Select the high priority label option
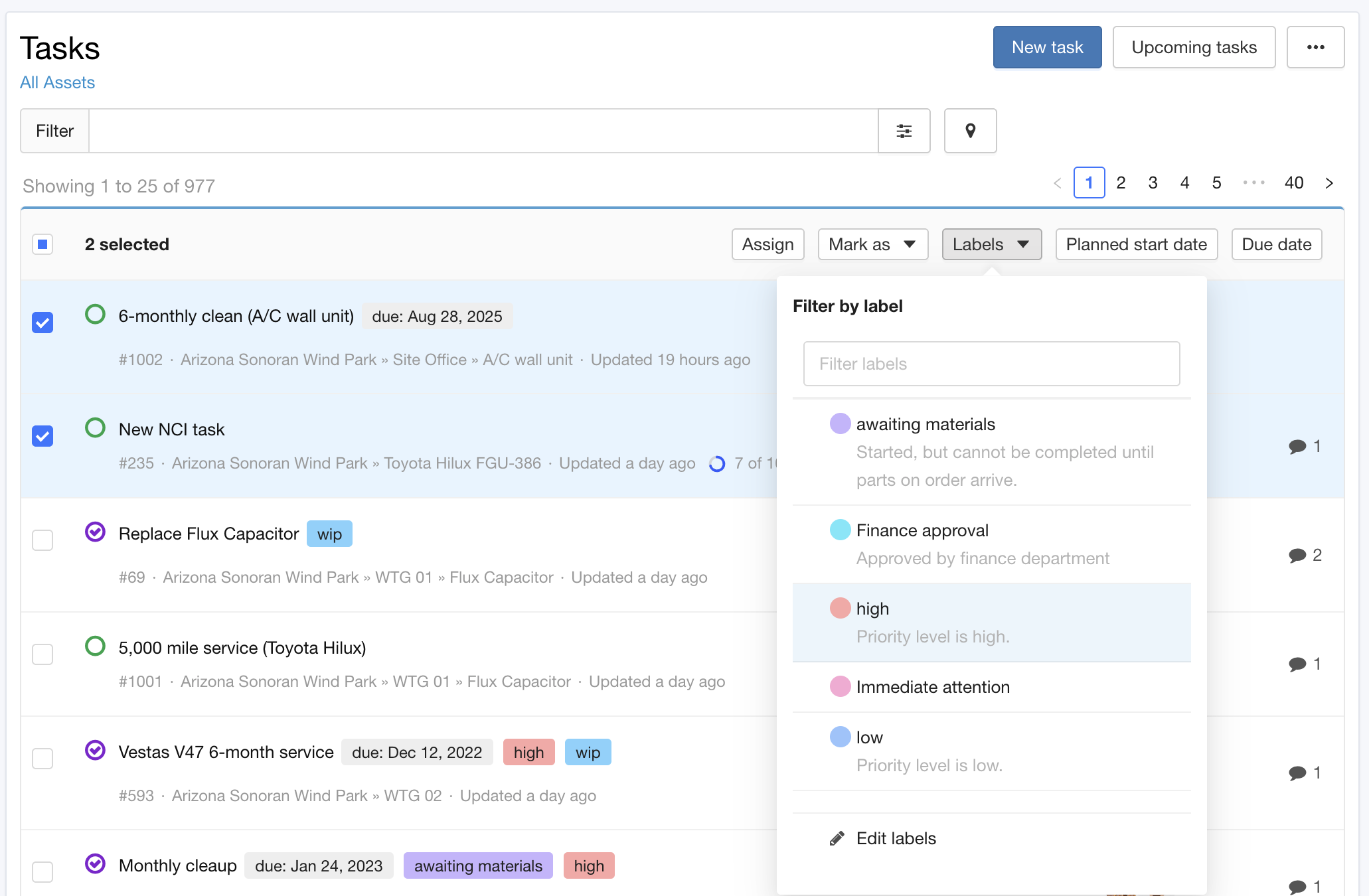 [991, 623]
